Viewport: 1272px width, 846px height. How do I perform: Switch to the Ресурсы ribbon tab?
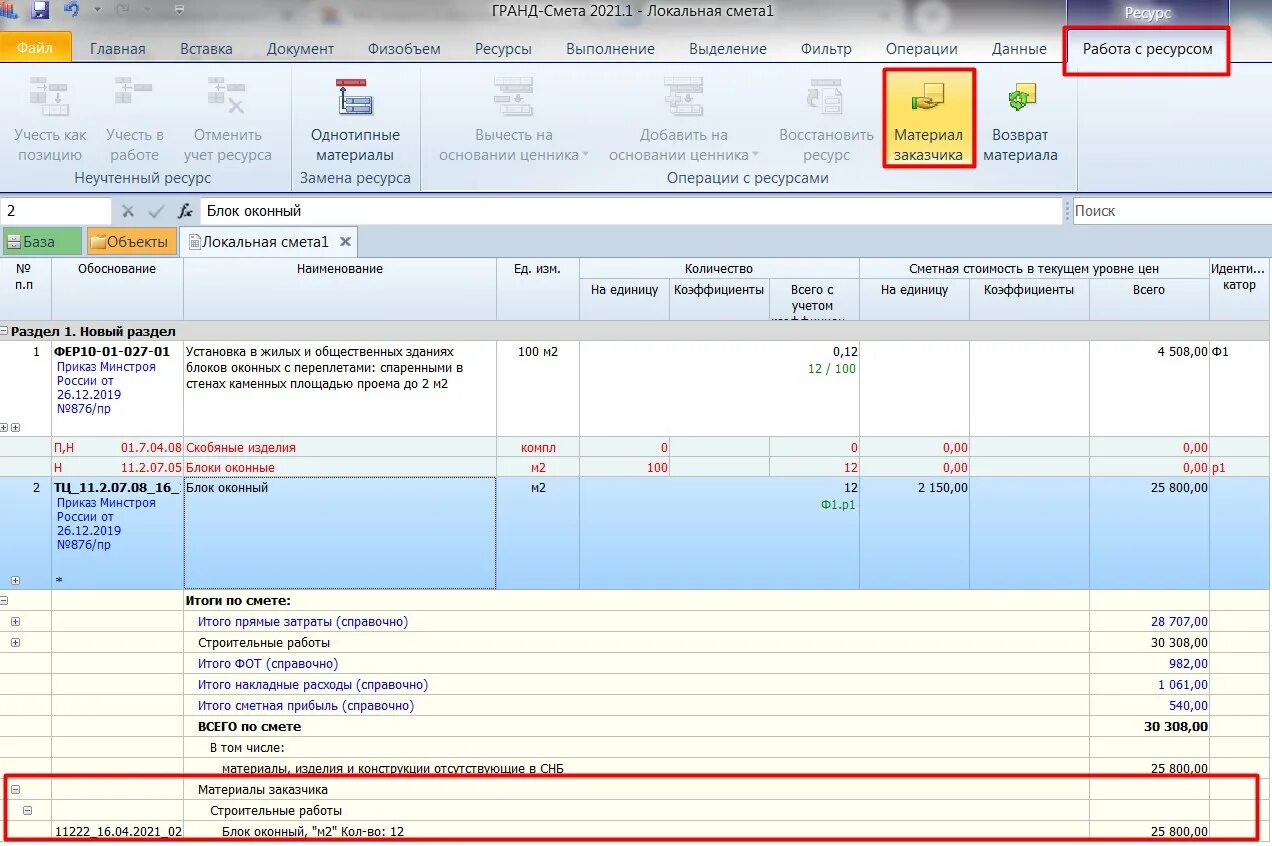tap(503, 49)
